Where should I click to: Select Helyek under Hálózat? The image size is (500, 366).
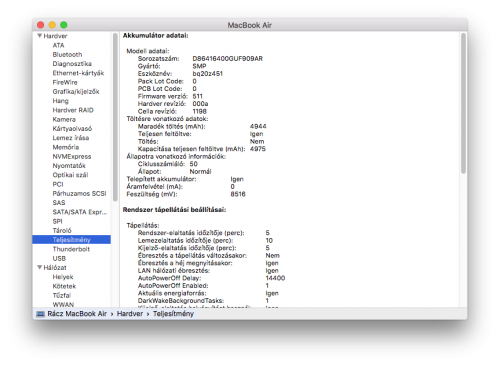point(63,277)
